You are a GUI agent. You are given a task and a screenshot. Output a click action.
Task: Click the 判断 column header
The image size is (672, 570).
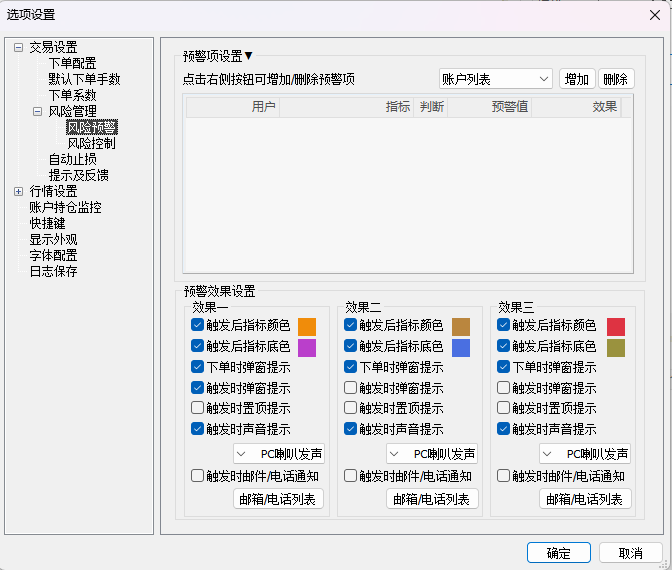pos(431,107)
